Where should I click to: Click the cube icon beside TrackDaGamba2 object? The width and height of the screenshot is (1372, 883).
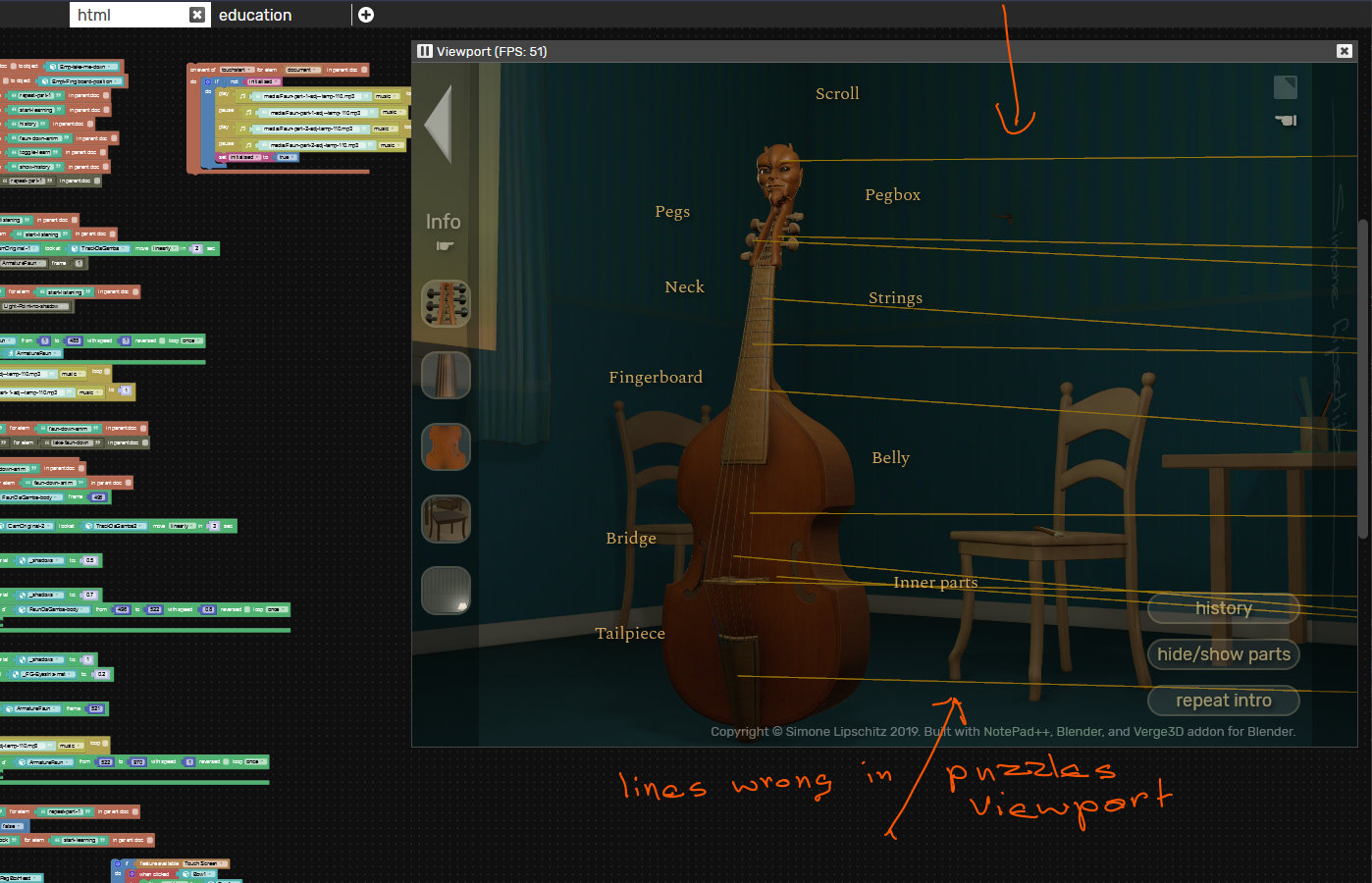click(x=88, y=526)
